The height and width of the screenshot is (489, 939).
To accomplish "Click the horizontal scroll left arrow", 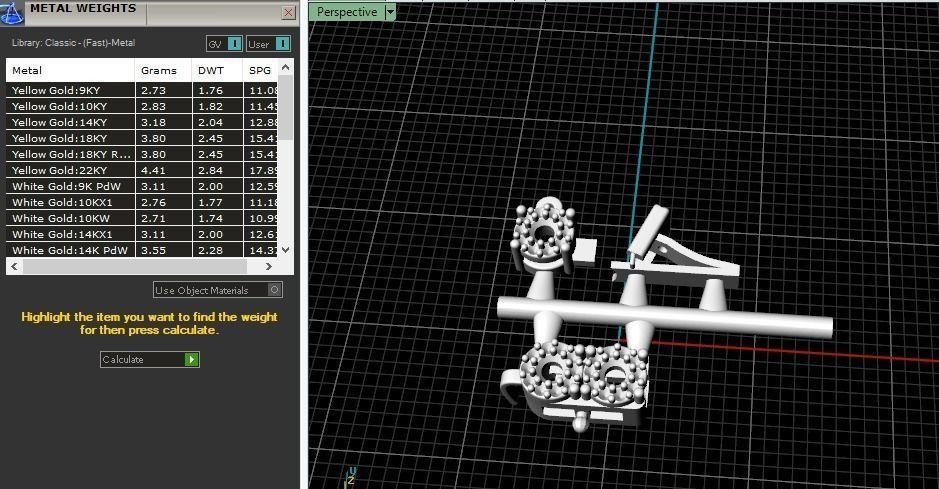I will point(14,266).
